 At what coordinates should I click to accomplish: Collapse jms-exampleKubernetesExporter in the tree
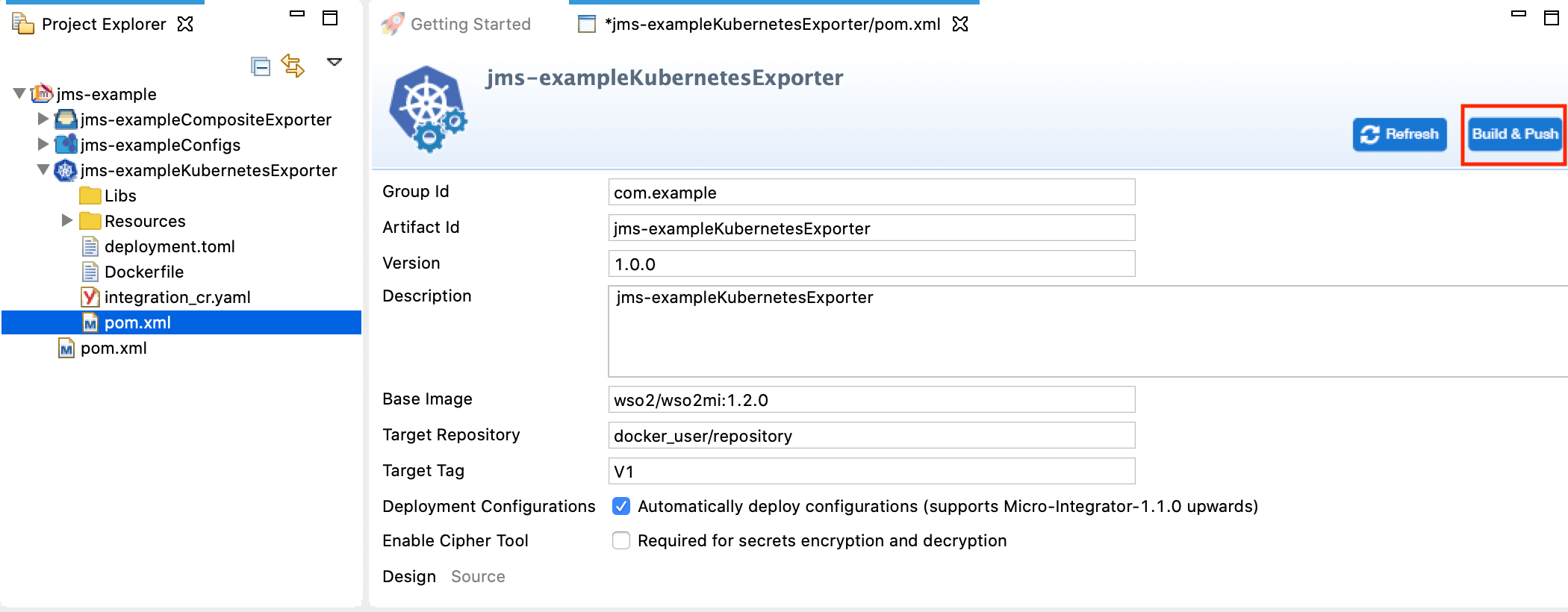[43, 169]
